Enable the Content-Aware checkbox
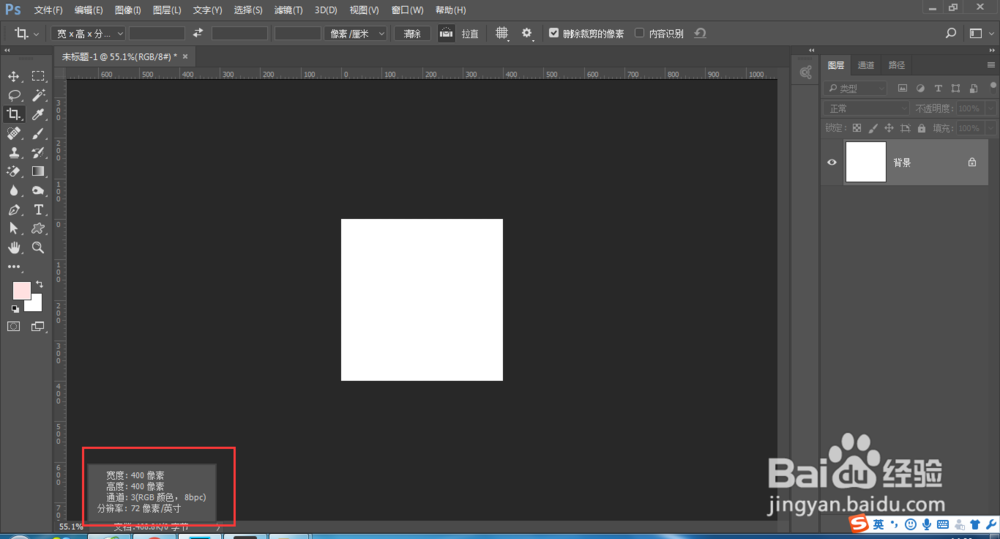The width and height of the screenshot is (1000, 539). click(639, 33)
